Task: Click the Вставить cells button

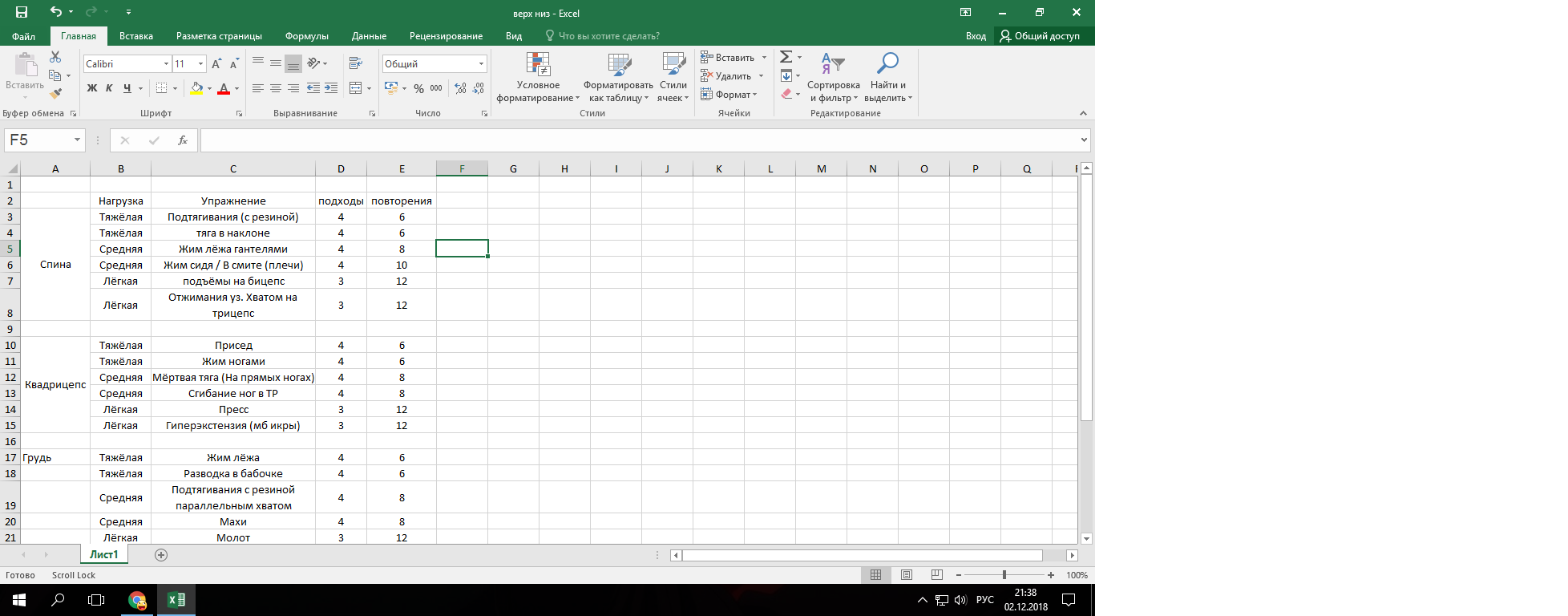Action: (x=727, y=57)
